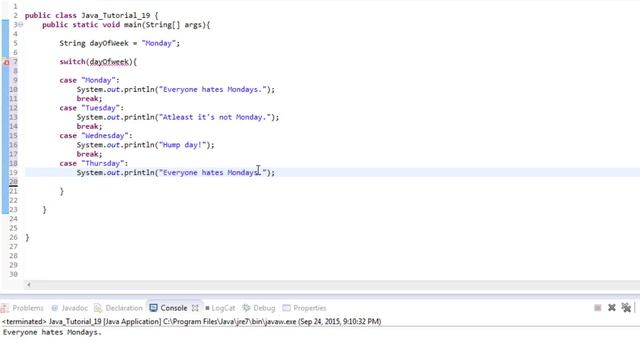Click line number 20 in the gutter
Screen dimensions: 640x360
click(x=13, y=182)
